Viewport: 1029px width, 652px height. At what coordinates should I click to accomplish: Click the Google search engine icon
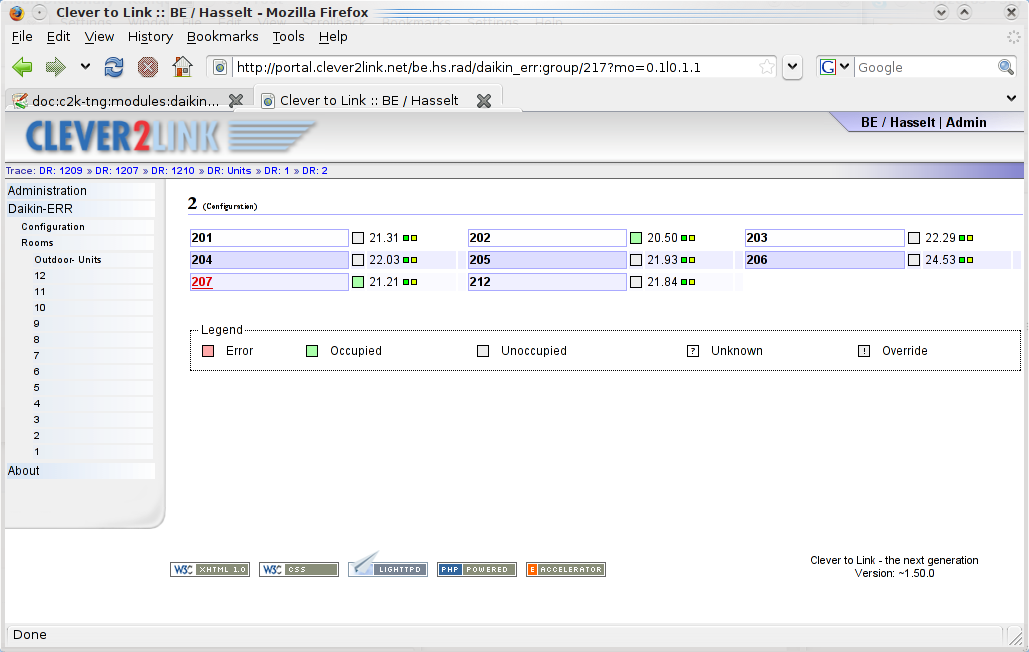coord(828,67)
